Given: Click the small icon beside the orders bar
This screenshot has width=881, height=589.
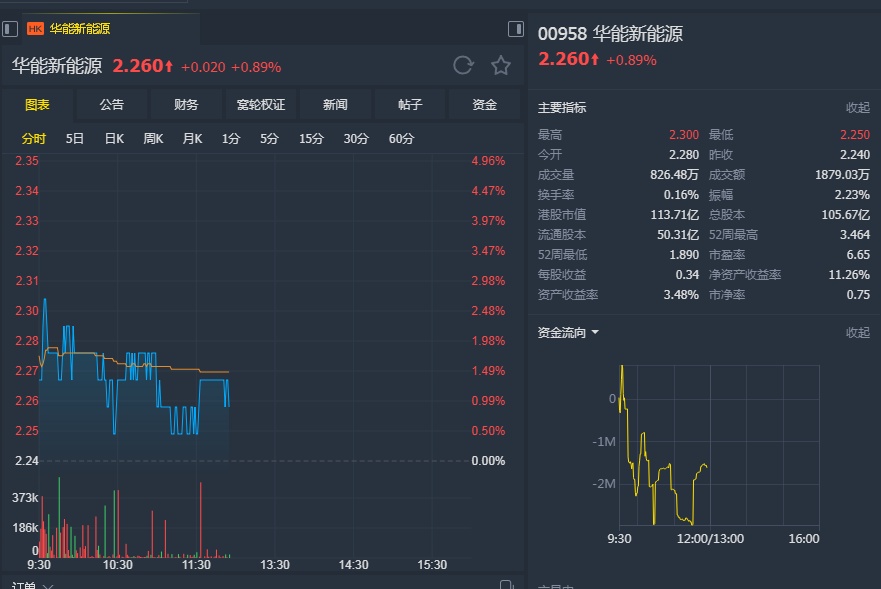Looking at the screenshot, I should click(x=507, y=585).
